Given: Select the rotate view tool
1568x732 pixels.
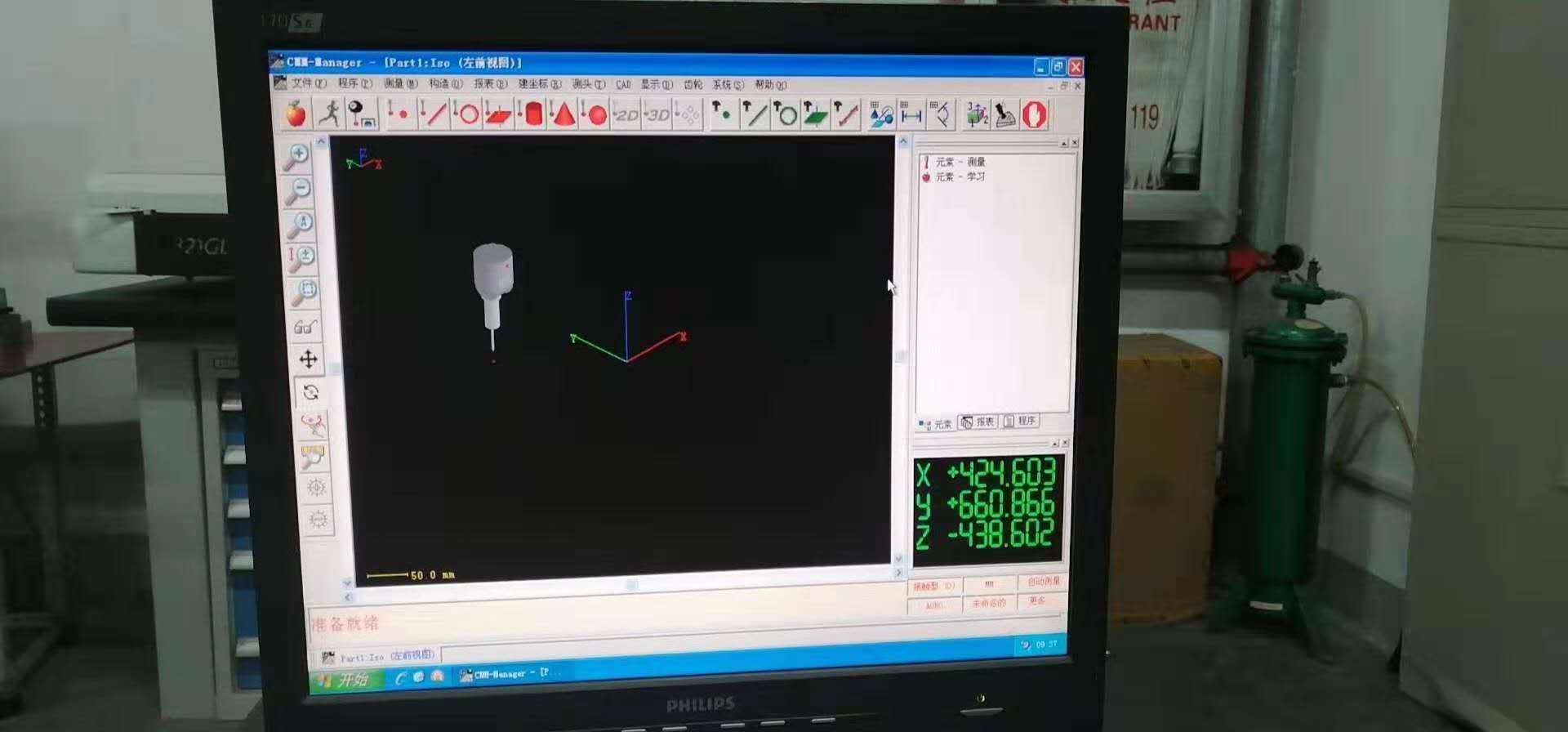Looking at the screenshot, I should click(x=310, y=393).
